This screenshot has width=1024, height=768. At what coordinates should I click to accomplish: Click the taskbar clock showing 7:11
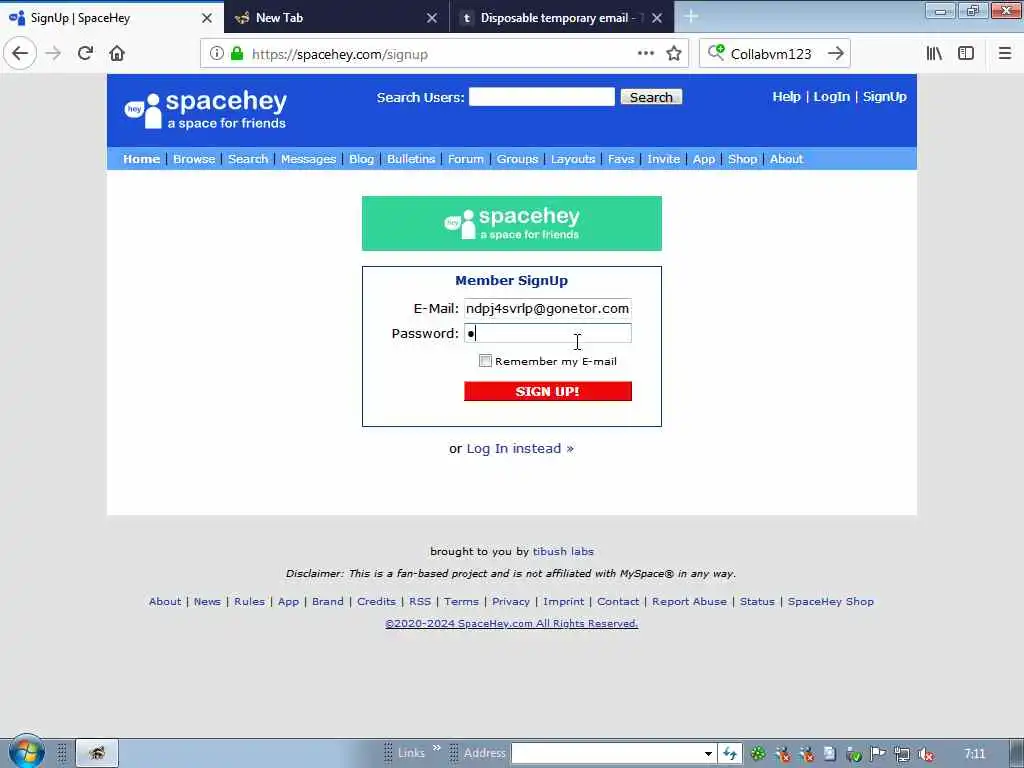(974, 754)
